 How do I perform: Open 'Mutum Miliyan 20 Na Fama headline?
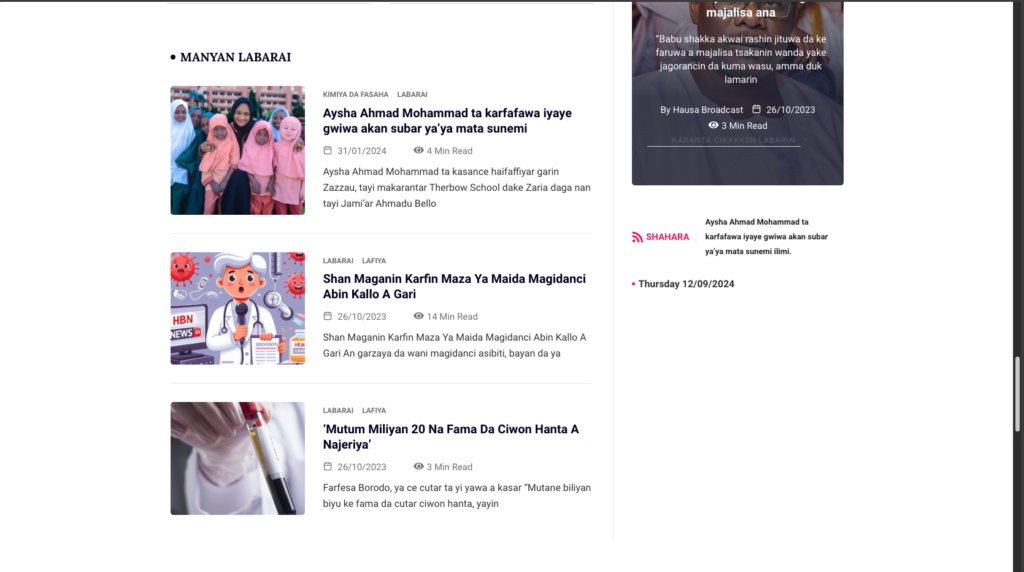click(451, 437)
